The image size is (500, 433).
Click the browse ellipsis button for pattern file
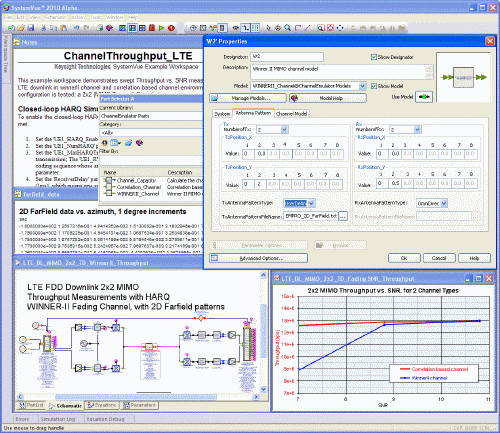click(x=343, y=216)
